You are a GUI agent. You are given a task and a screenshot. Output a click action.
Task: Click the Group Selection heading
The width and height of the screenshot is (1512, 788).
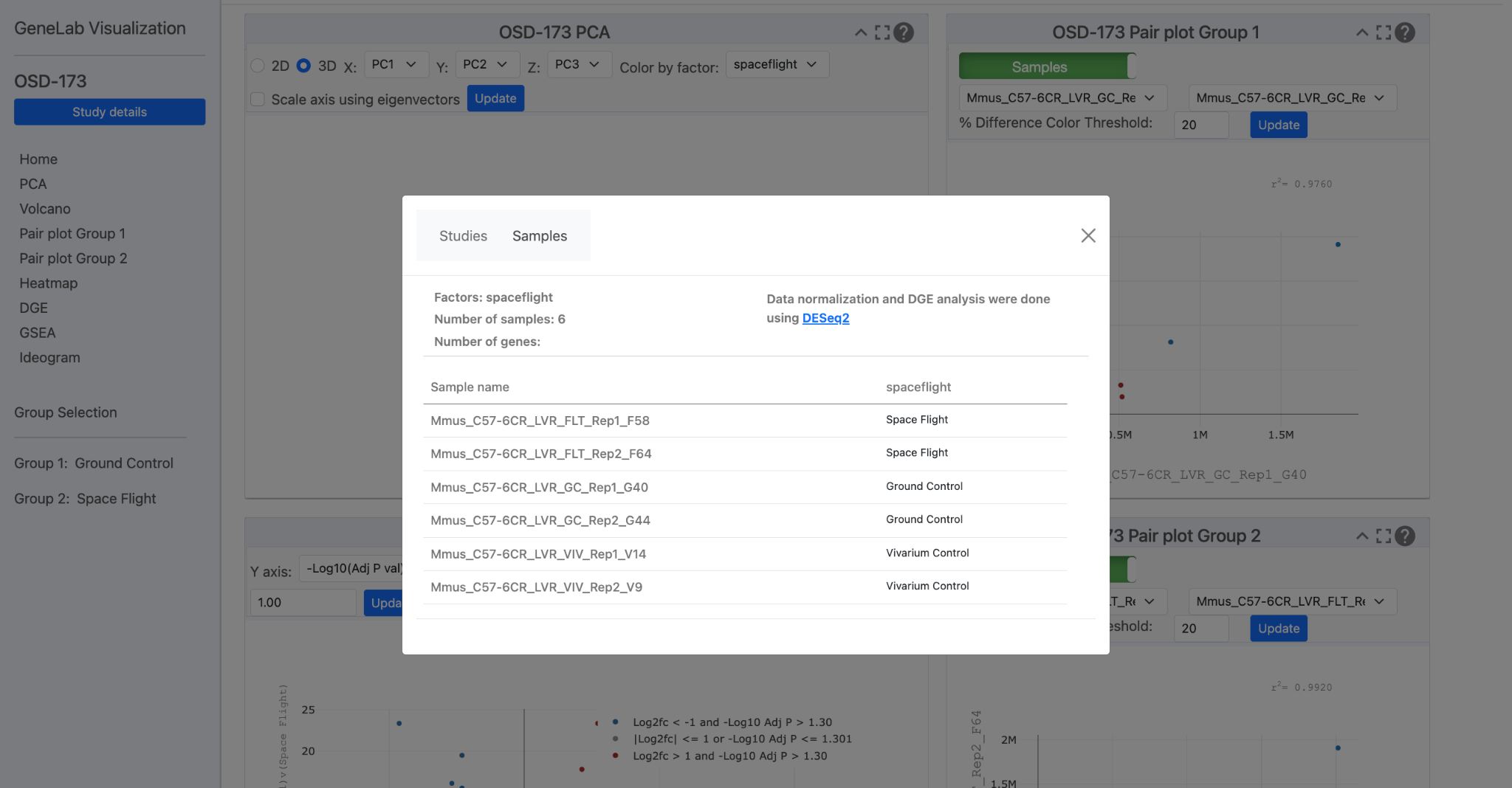tap(66, 412)
